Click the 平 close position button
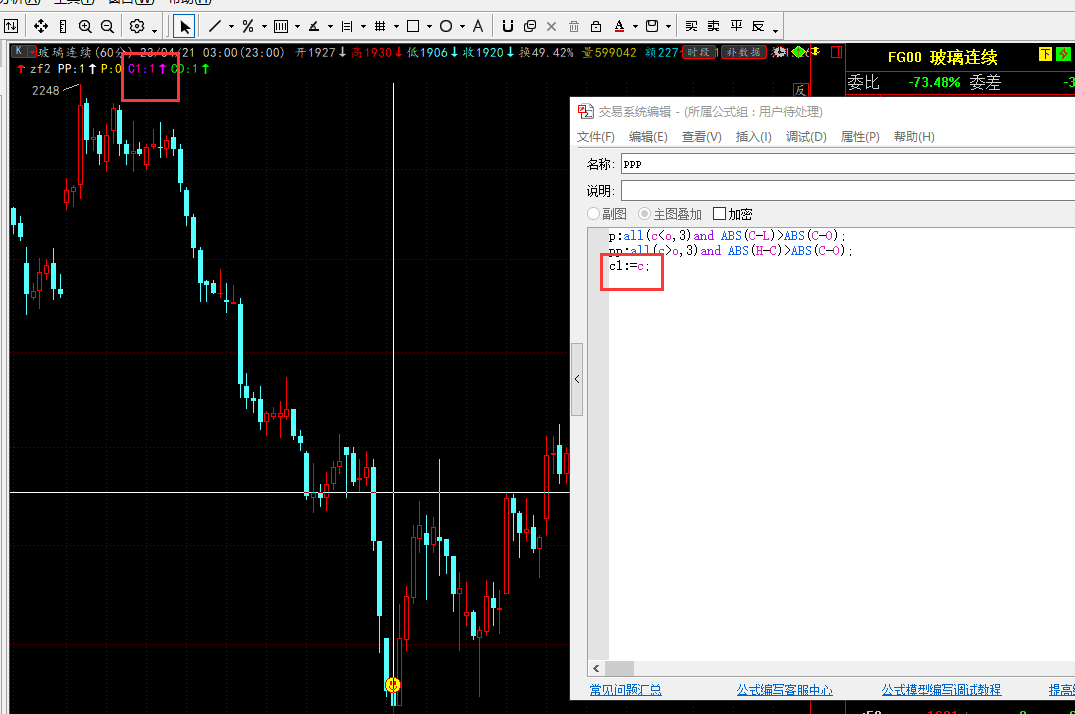 tap(736, 26)
